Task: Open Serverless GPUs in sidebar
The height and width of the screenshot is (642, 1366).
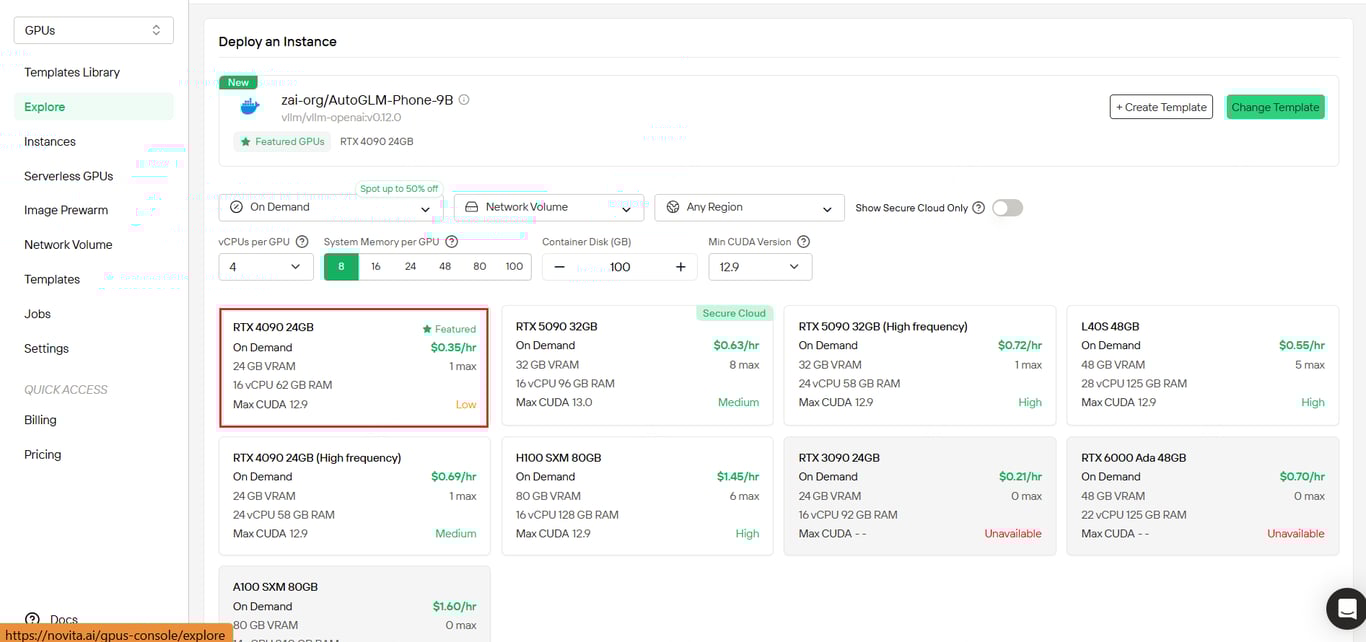Action: click(x=68, y=176)
